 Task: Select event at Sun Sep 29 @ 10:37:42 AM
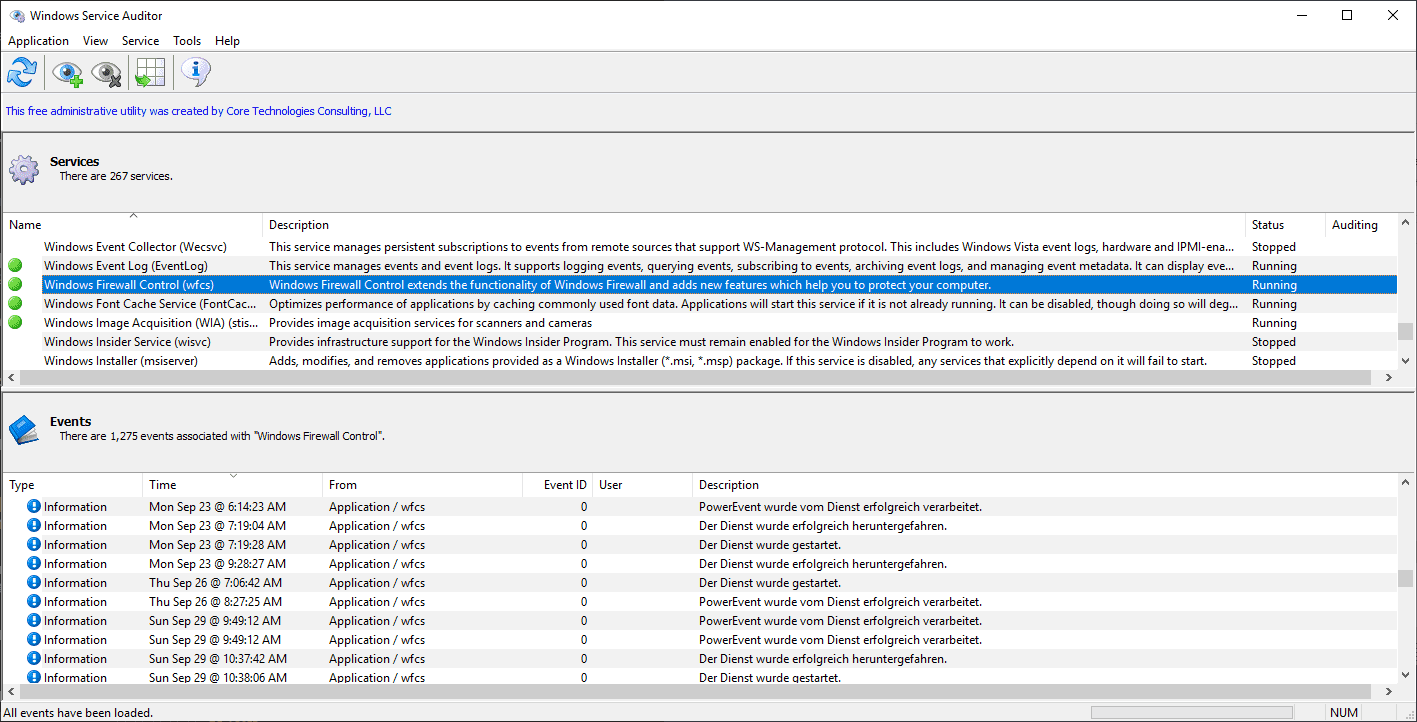700,659
